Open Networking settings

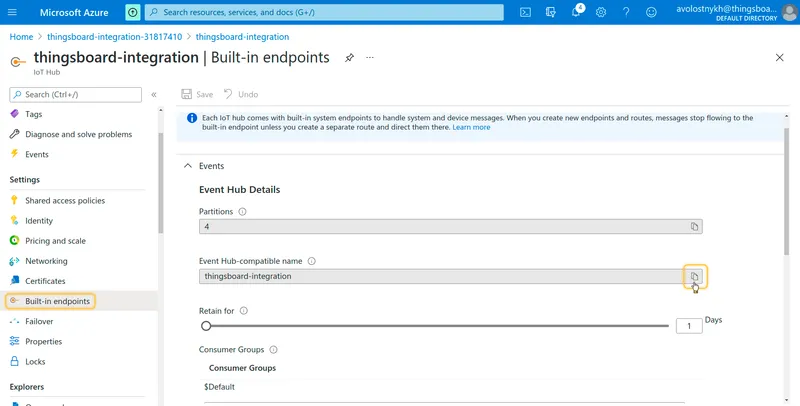click(x=46, y=261)
